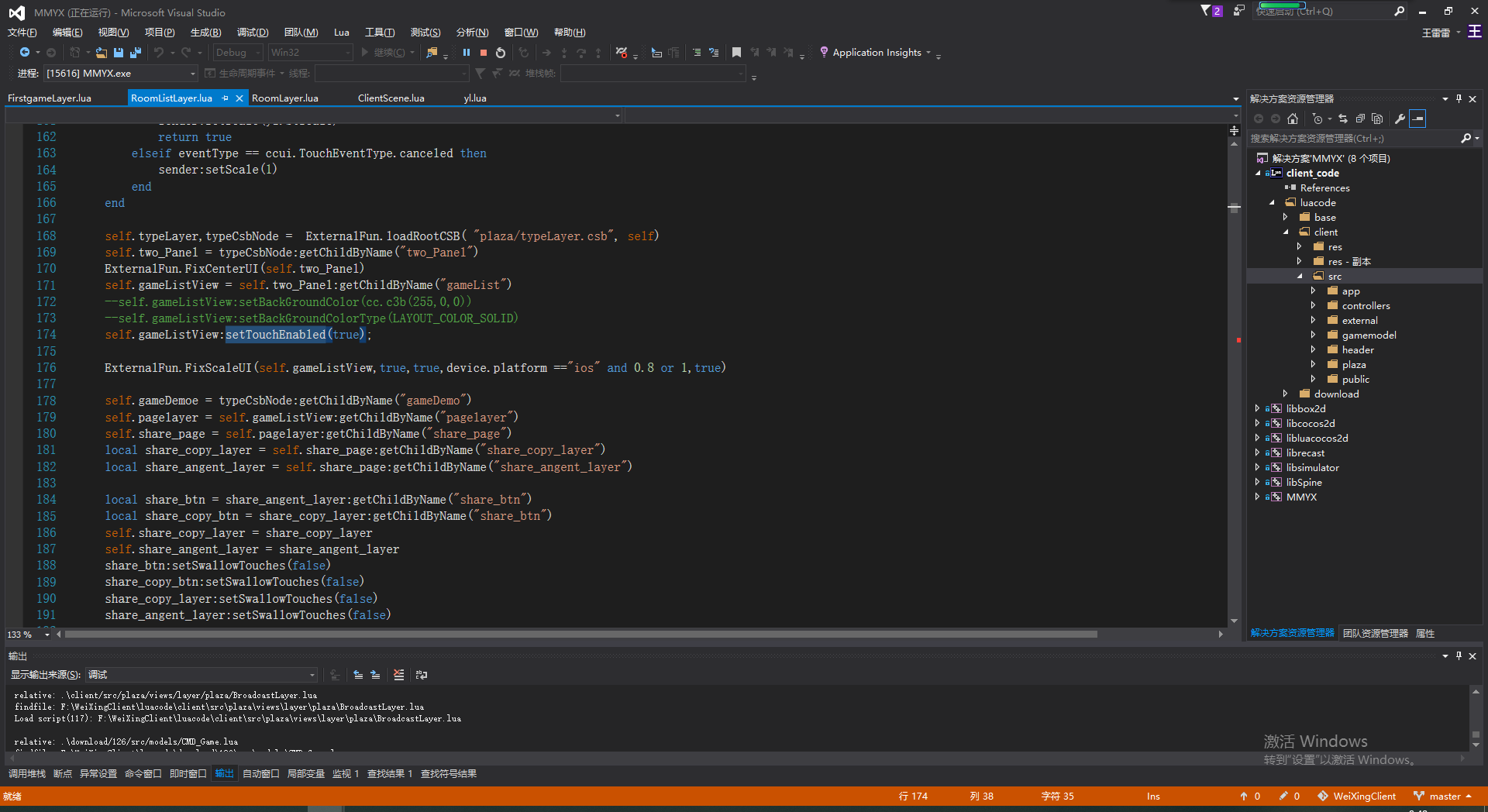1488x812 pixels.
Task: Collapse the luacode folder
Action: tap(1272, 203)
